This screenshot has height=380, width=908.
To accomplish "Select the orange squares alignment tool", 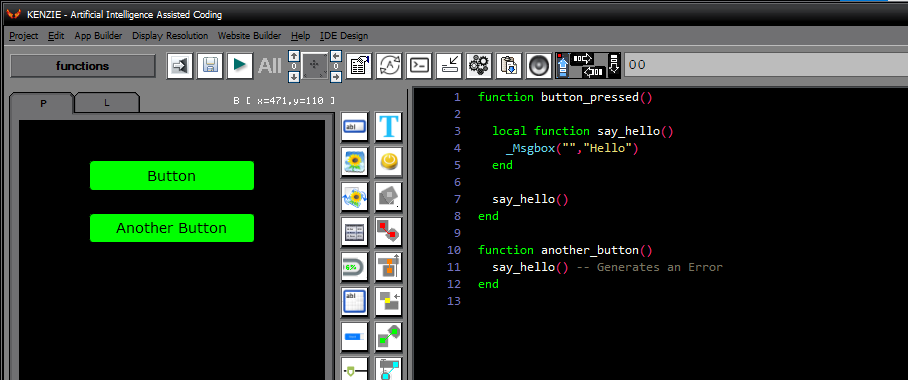I will (389, 266).
